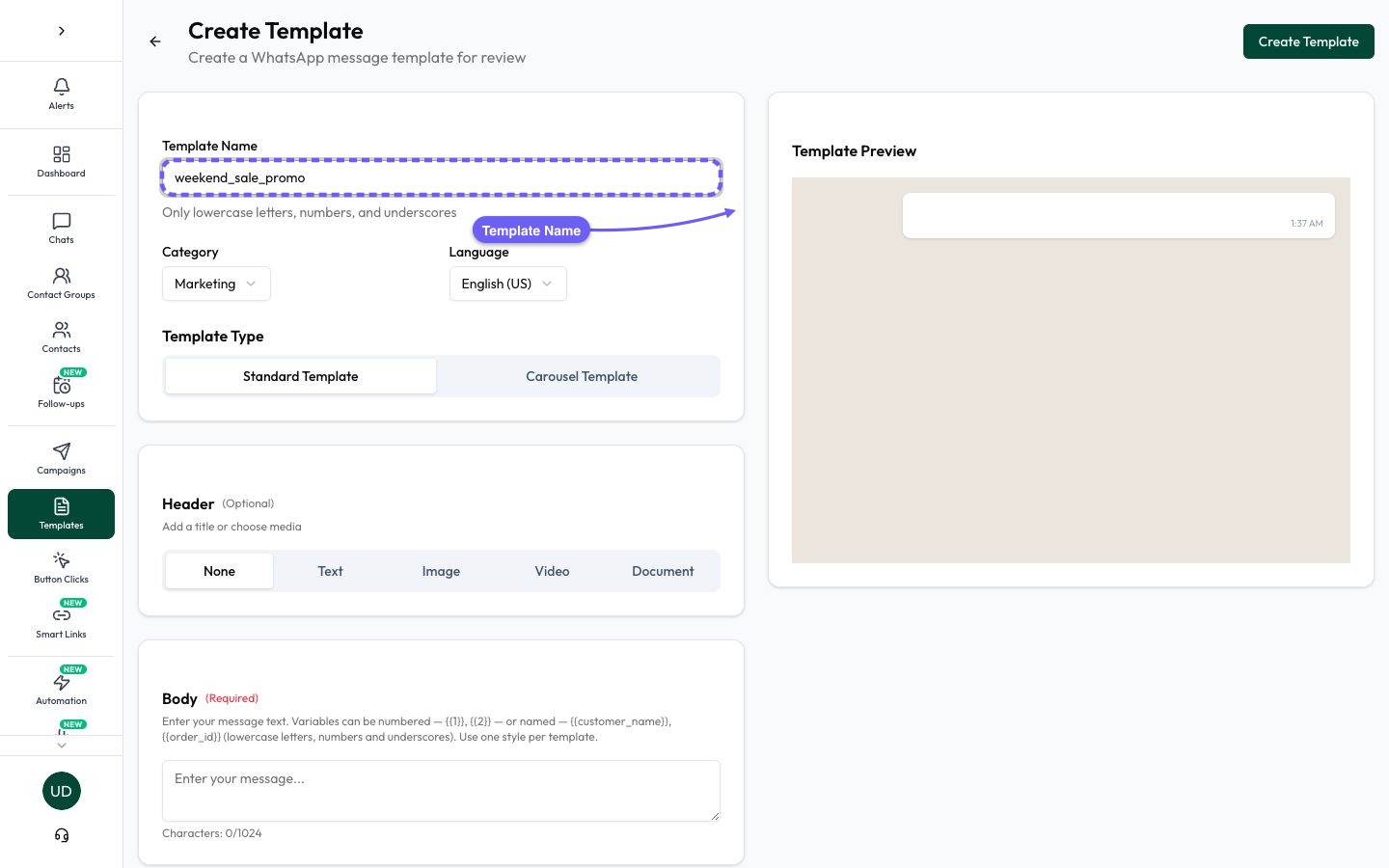Screen dimensions: 1389x868
Task: Click the red '(Required)' label beside Body
Action: (231, 698)
